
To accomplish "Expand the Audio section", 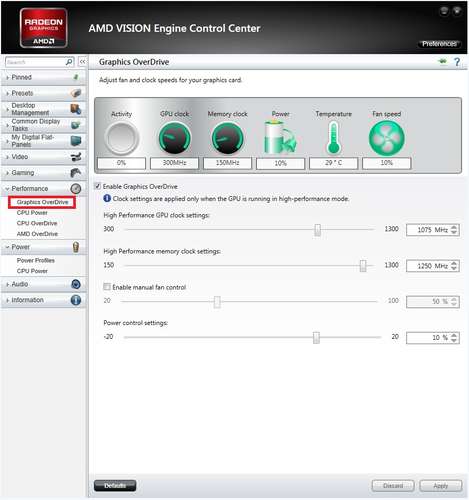I will [7, 284].
